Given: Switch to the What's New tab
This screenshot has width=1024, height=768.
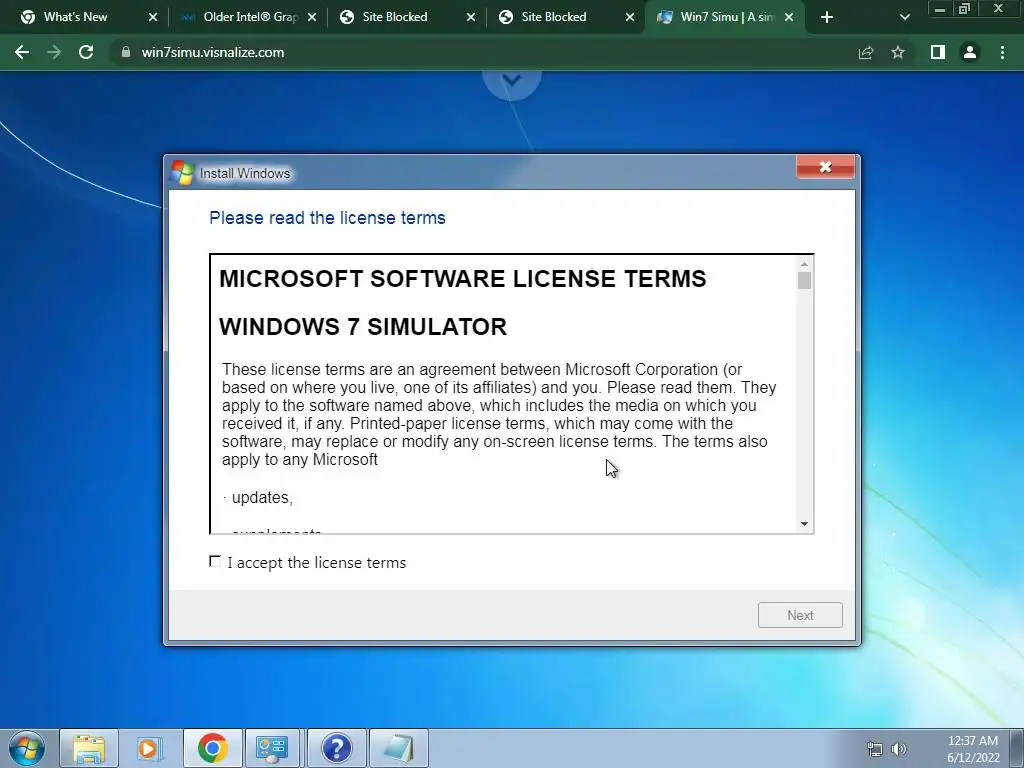Looking at the screenshot, I should (75, 17).
